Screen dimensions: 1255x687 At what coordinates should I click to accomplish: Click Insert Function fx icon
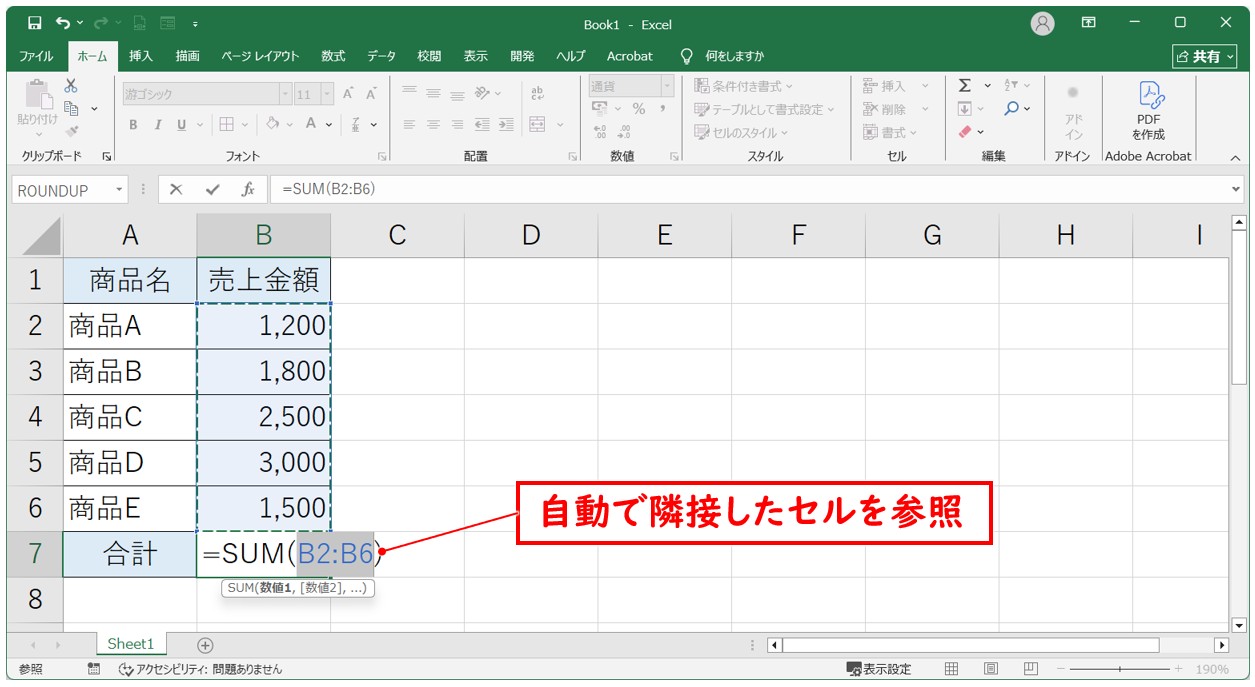pos(247,190)
